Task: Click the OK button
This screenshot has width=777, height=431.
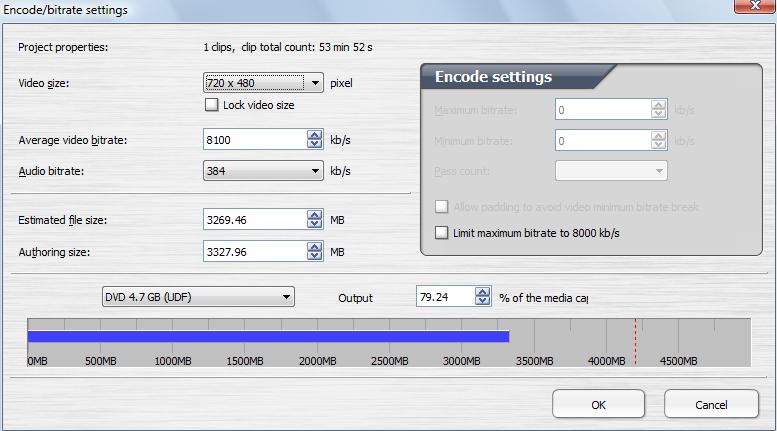Action: 598,405
